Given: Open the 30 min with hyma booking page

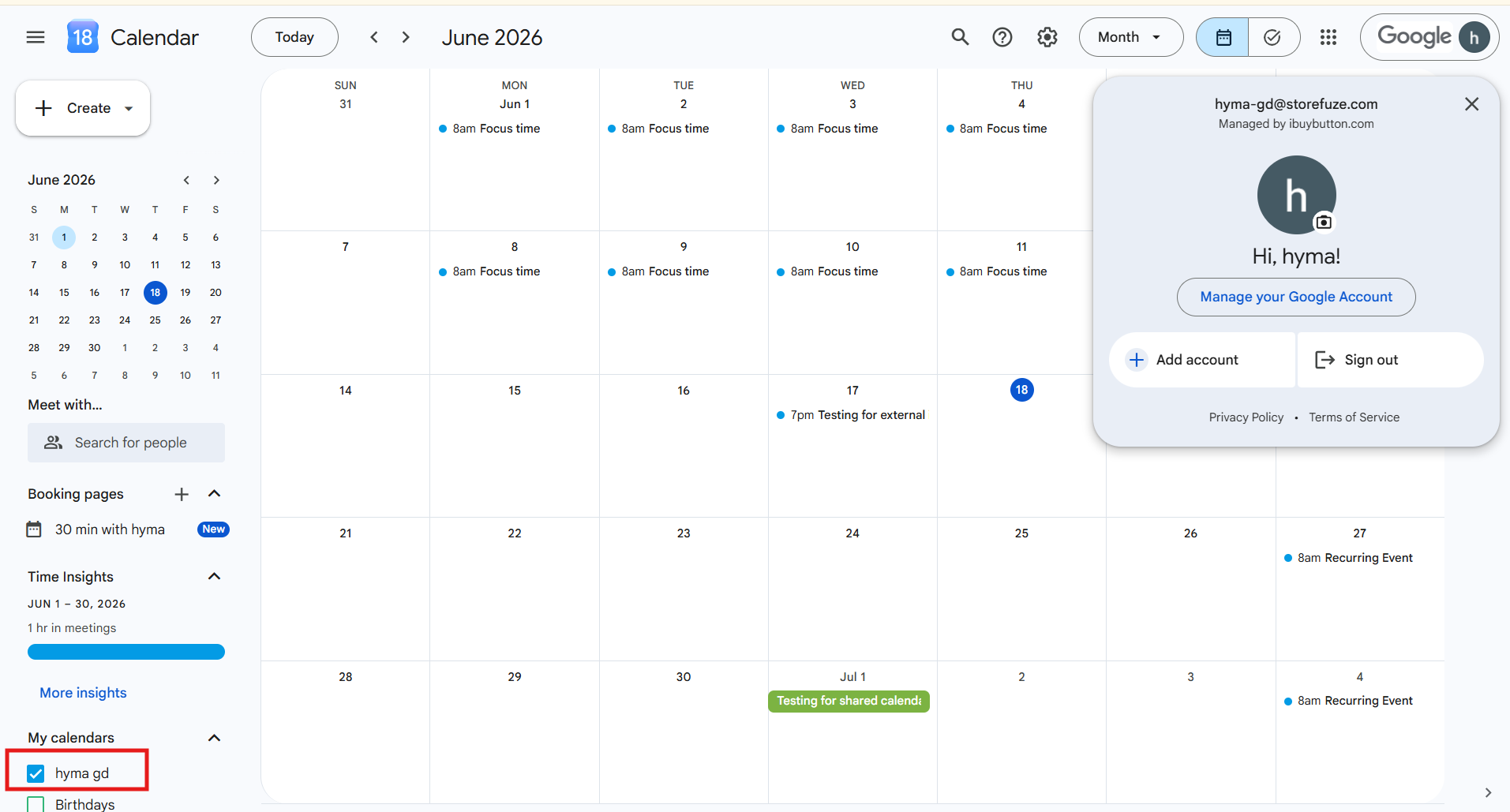Looking at the screenshot, I should point(110,529).
